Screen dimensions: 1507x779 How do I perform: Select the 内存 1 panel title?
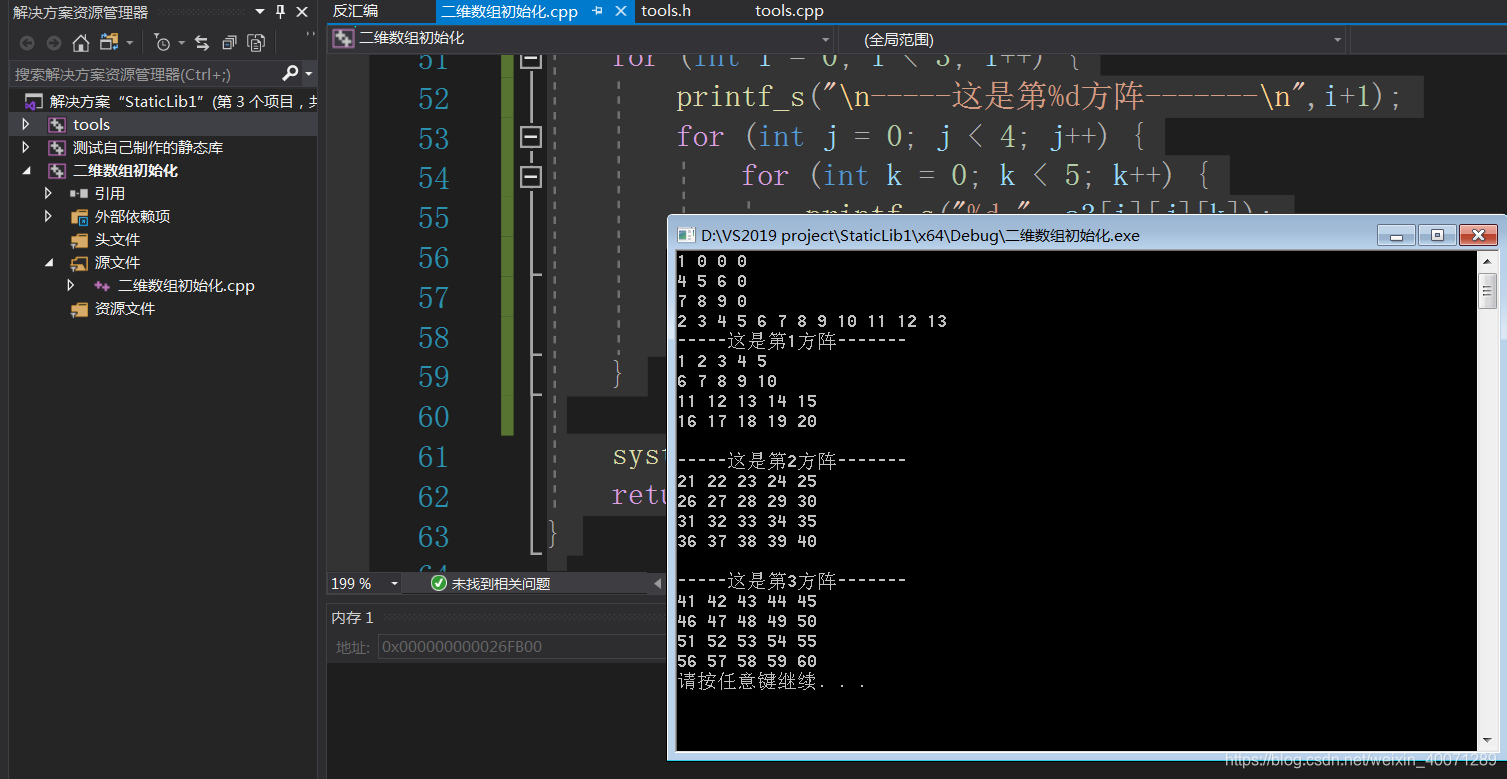tap(352, 618)
